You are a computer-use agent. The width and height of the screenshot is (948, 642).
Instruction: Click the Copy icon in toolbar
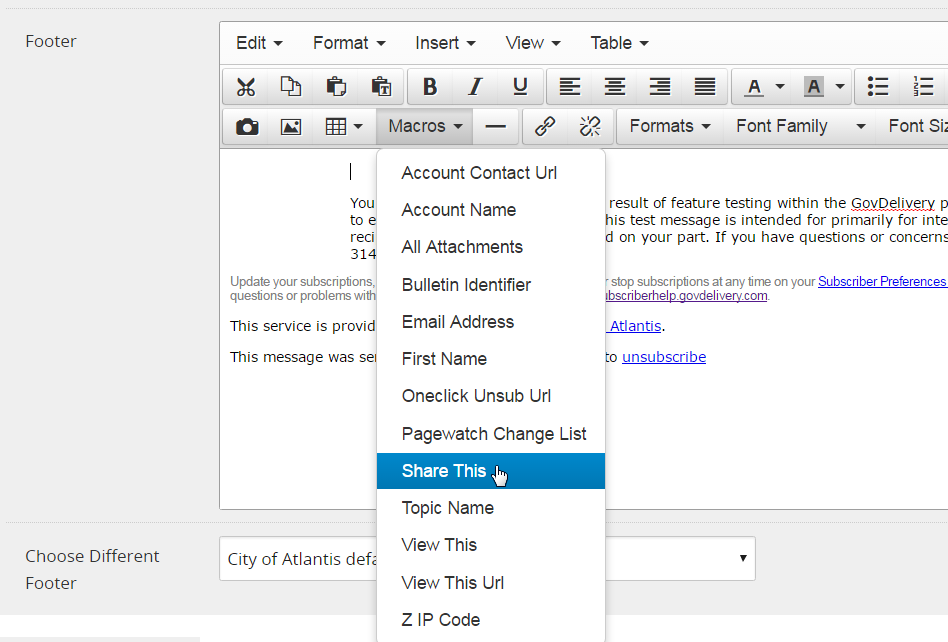291,87
